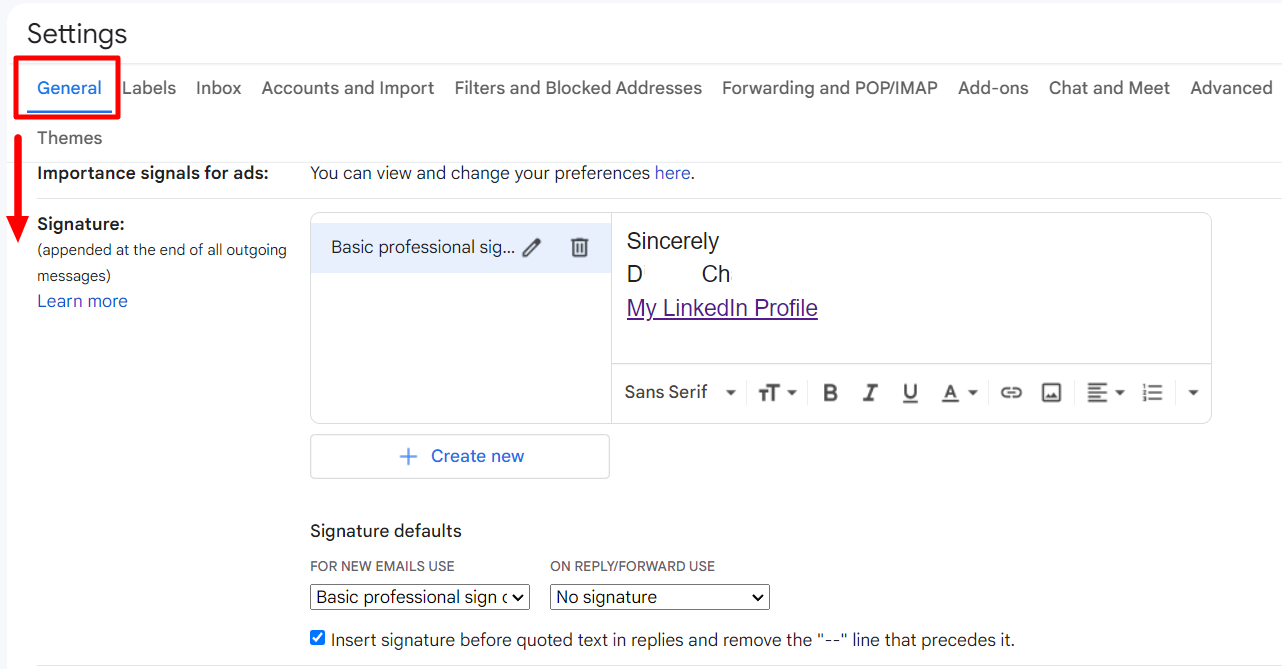Switch to the Labels tab

click(149, 88)
